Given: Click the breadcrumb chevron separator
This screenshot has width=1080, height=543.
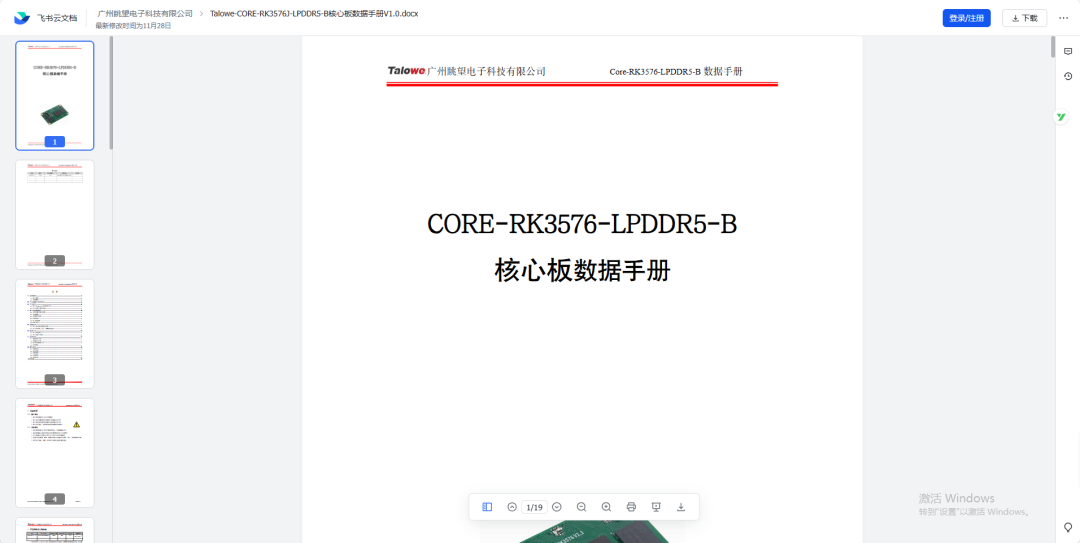Looking at the screenshot, I should 201,13.
